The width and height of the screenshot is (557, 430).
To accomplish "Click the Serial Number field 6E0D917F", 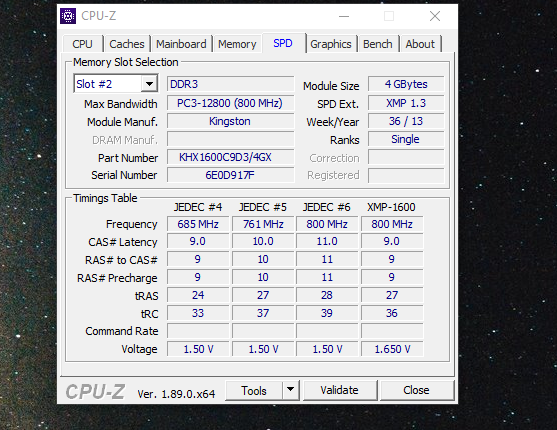I will [231, 175].
